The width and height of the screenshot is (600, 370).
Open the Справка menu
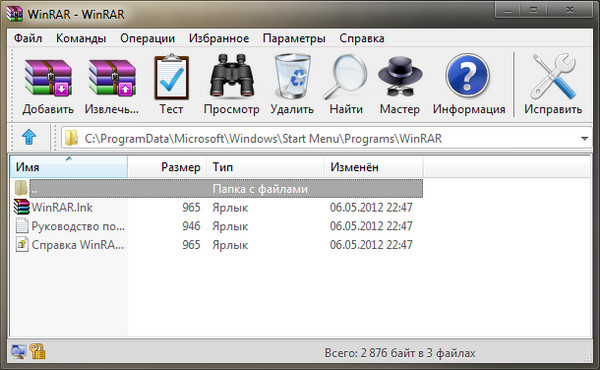pos(362,38)
